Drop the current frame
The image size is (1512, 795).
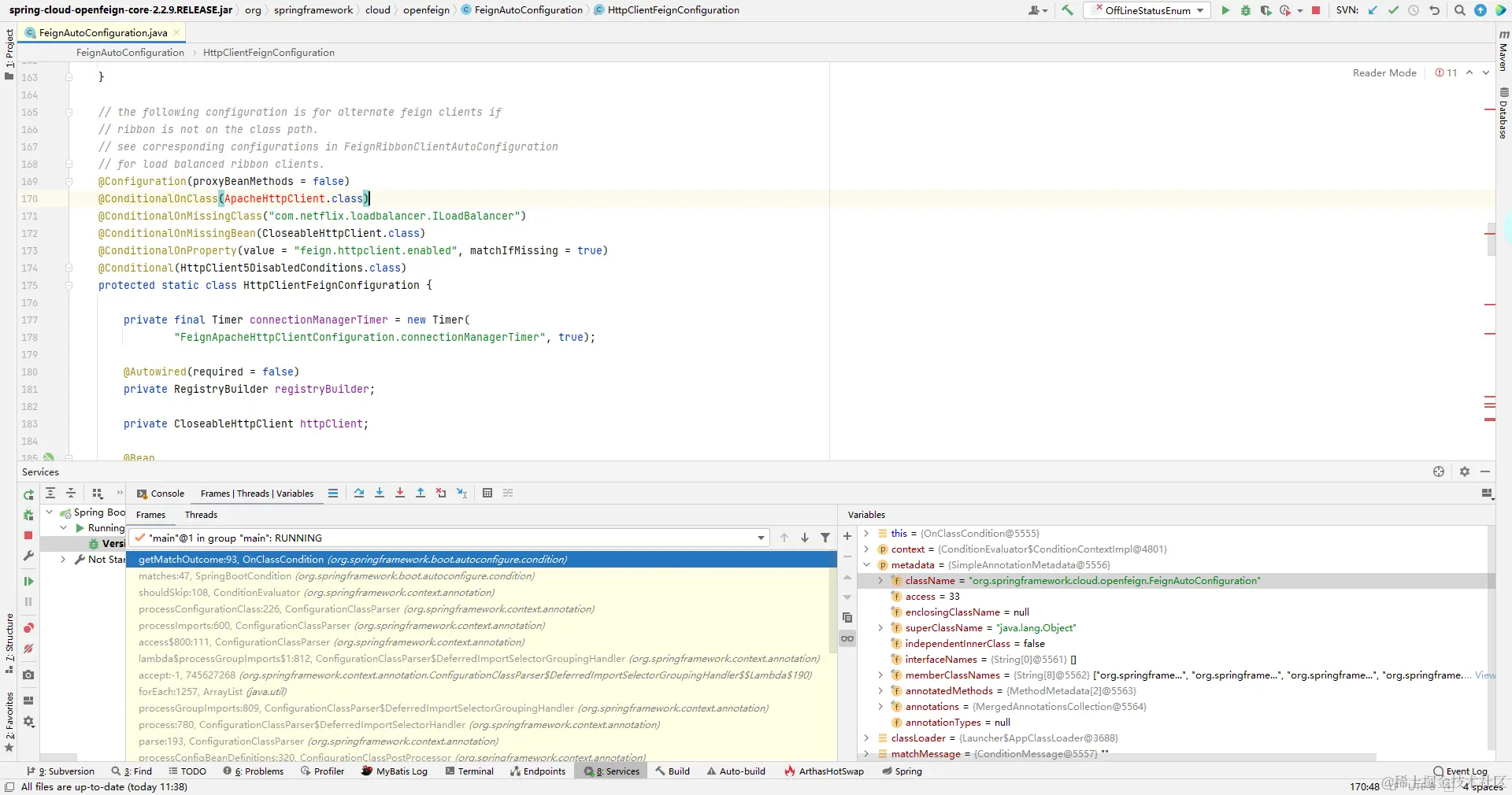[x=441, y=493]
